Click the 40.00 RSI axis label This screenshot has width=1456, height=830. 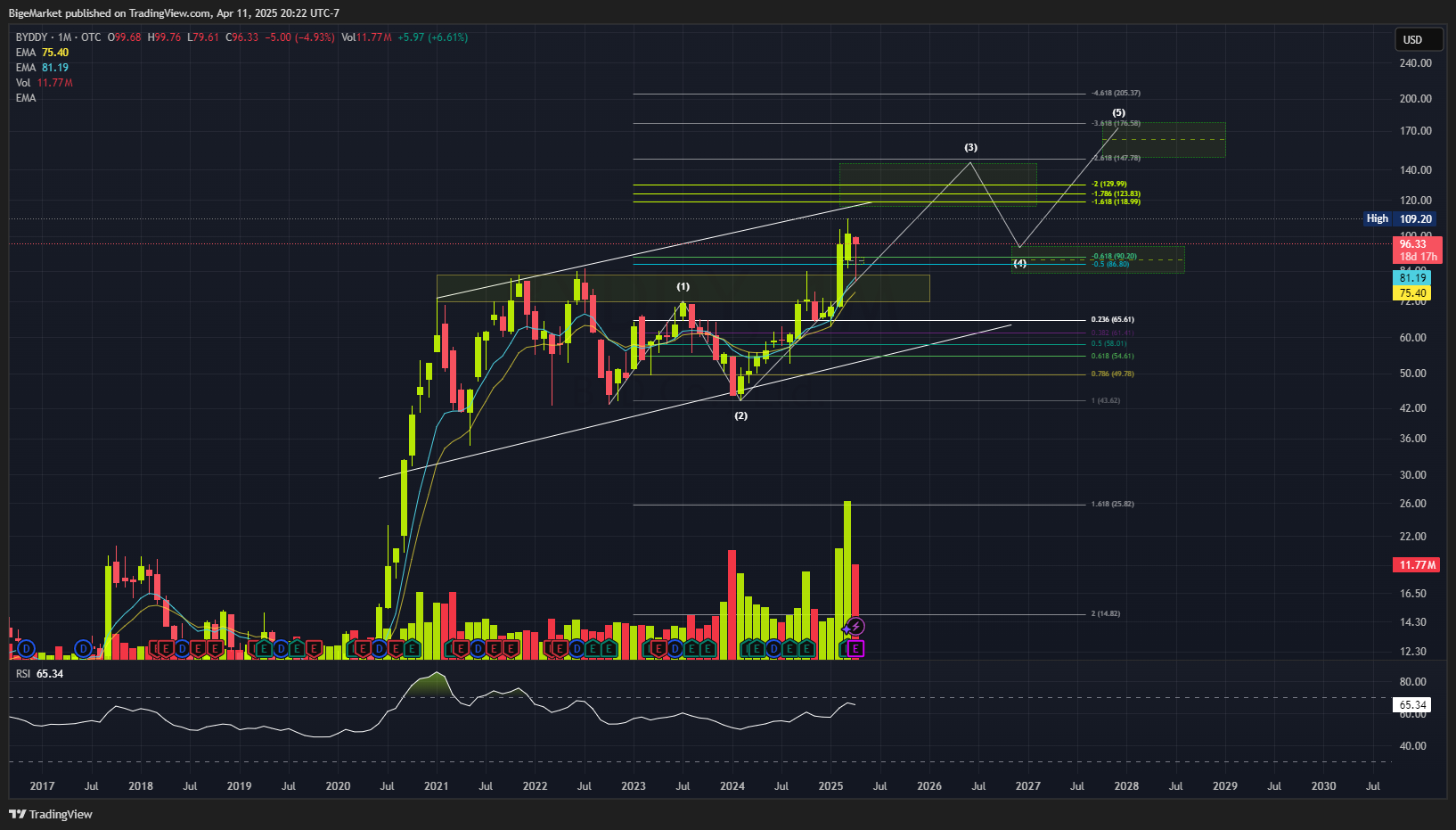point(1413,746)
